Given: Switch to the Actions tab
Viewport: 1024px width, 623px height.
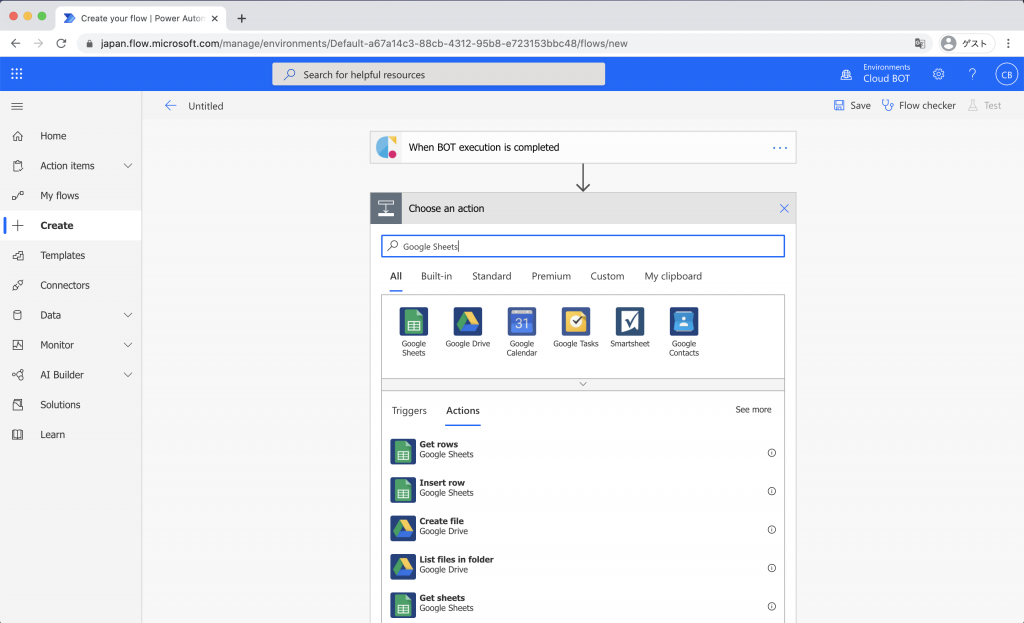Looking at the screenshot, I should 463,411.
